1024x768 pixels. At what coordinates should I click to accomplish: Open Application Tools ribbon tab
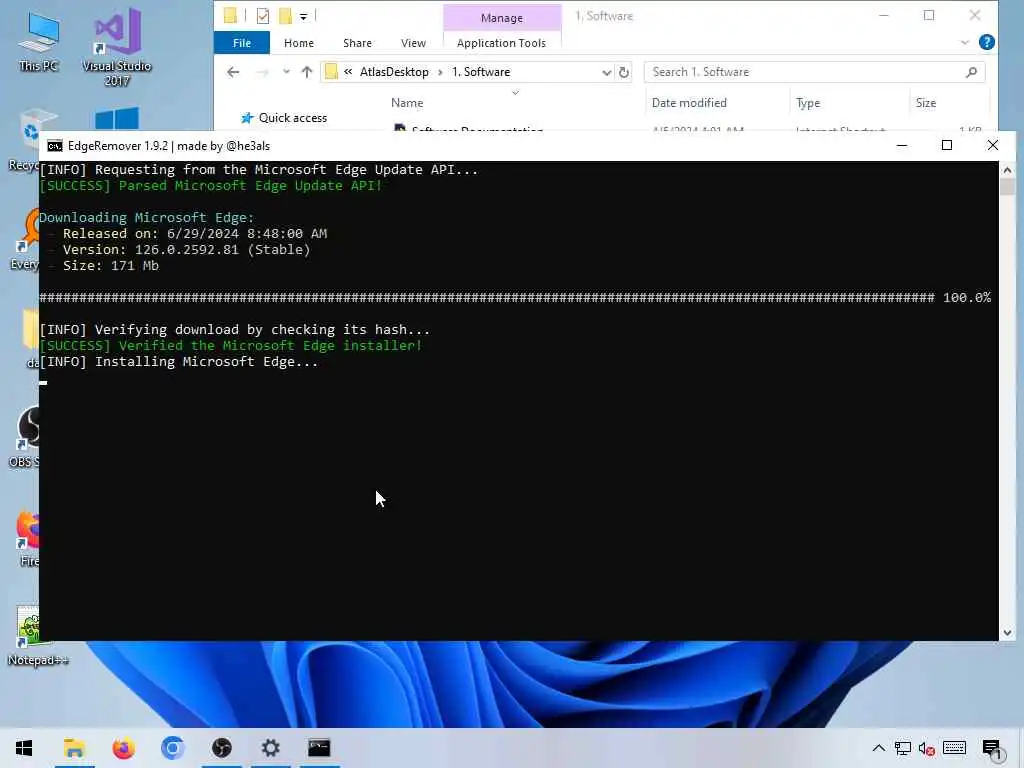point(501,43)
